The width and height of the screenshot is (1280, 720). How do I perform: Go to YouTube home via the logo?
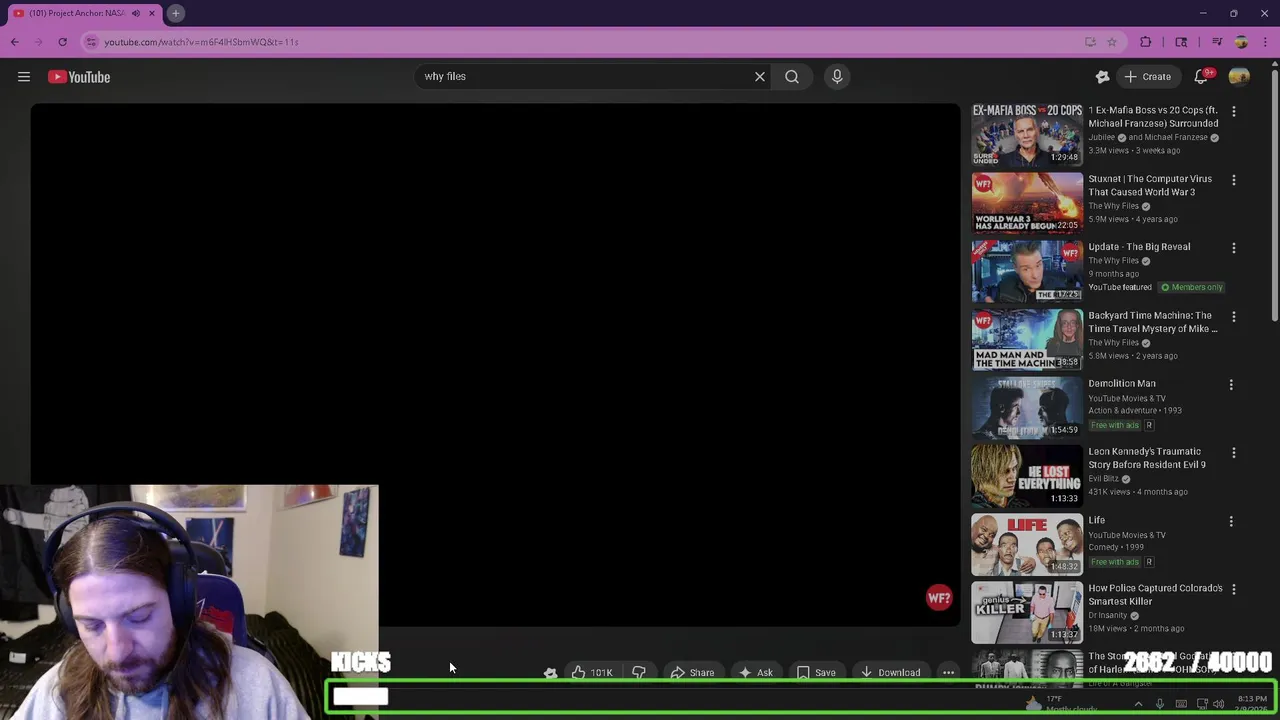[79, 77]
